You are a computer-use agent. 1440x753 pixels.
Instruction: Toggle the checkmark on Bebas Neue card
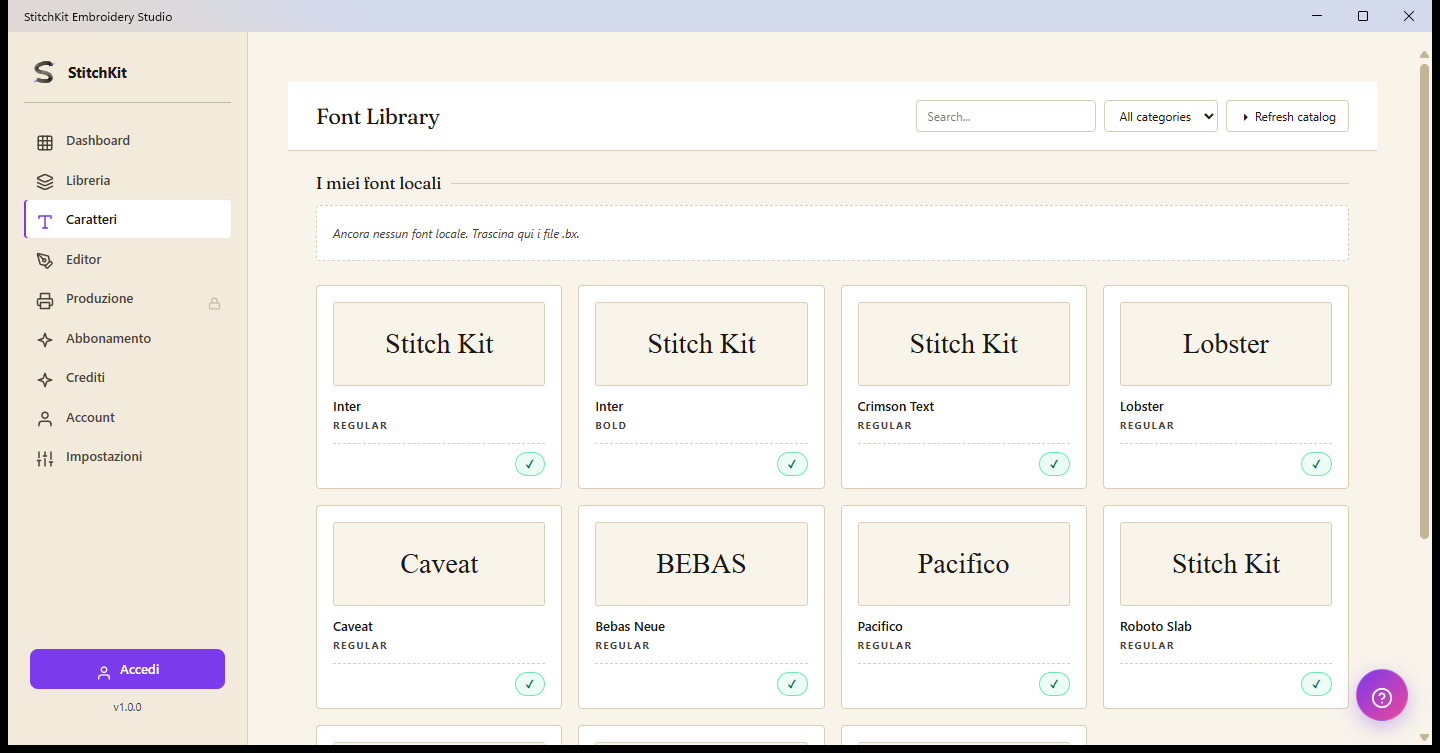[792, 684]
